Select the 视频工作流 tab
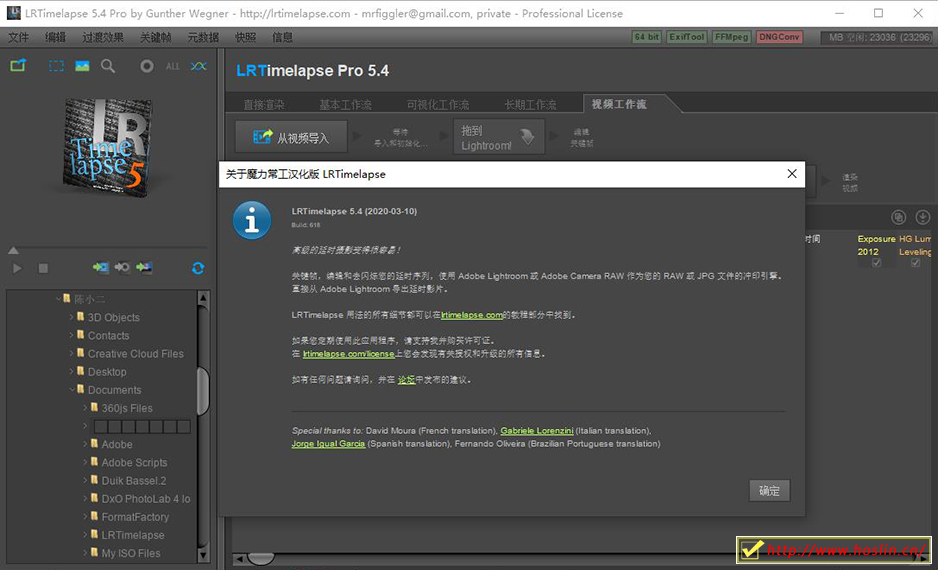Image resolution: width=938 pixels, height=570 pixels. tap(619, 104)
